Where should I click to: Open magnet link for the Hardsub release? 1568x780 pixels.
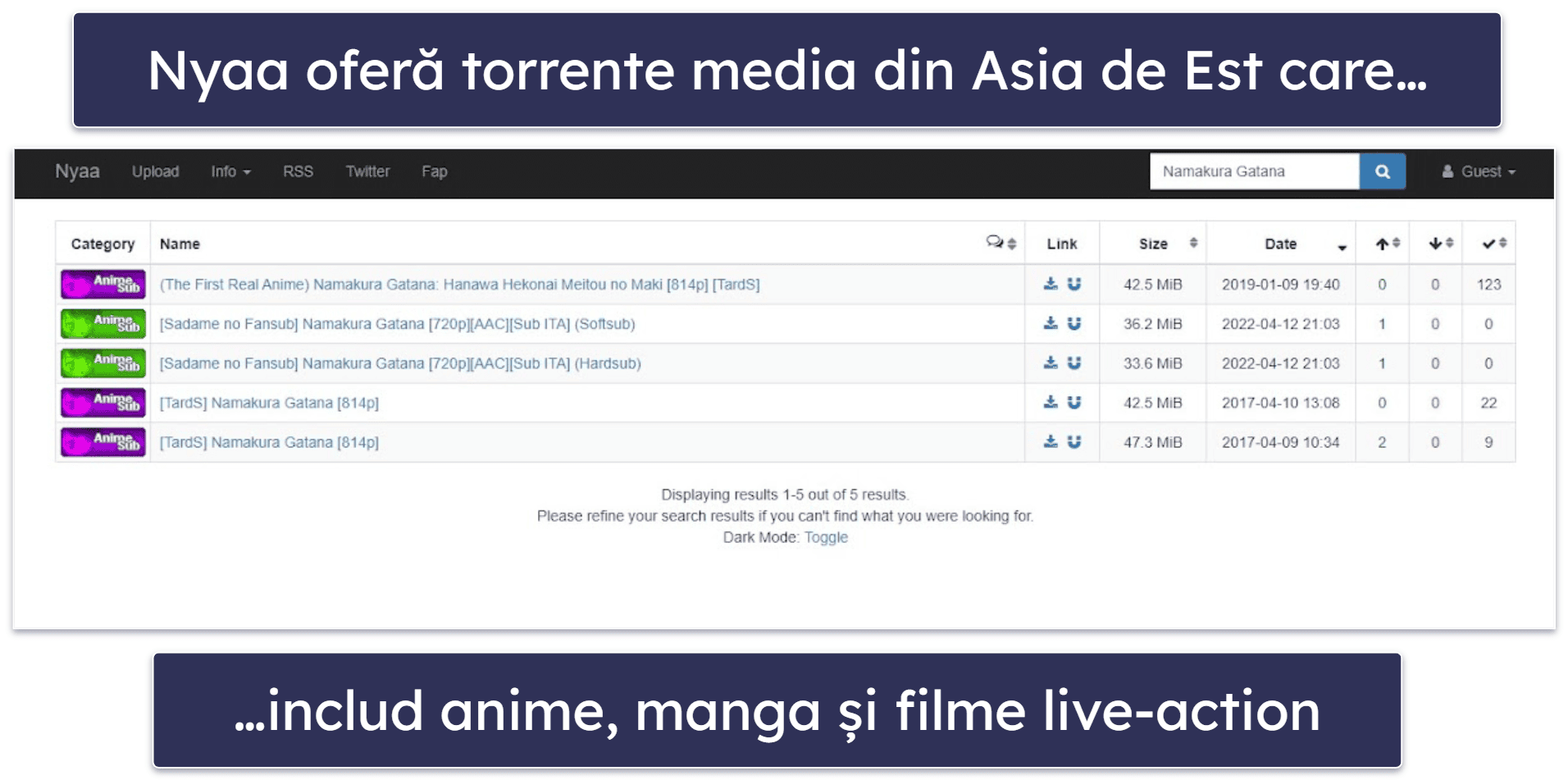point(1074,363)
